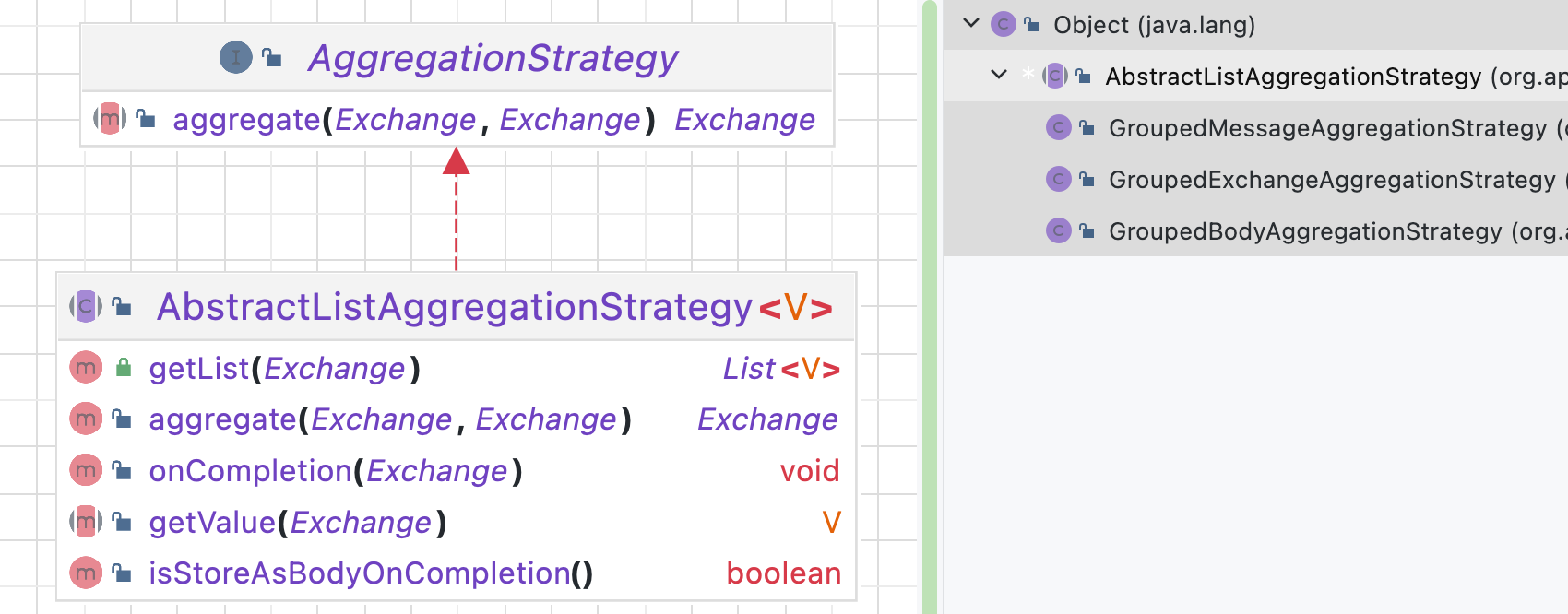Viewport: 1568px width, 614px height.
Task: Click the class icon next to Object (java.lang)
Action: click(1003, 24)
